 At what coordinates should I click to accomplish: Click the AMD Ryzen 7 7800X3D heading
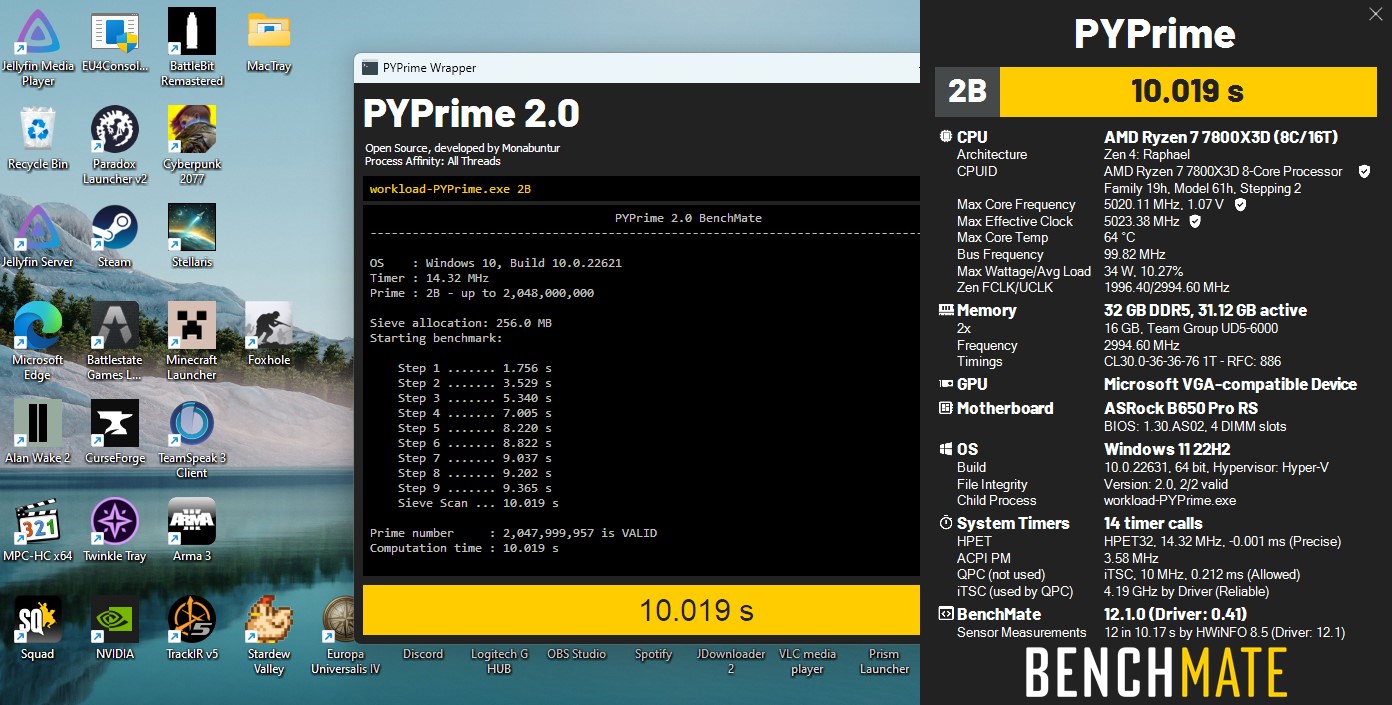tap(1221, 137)
